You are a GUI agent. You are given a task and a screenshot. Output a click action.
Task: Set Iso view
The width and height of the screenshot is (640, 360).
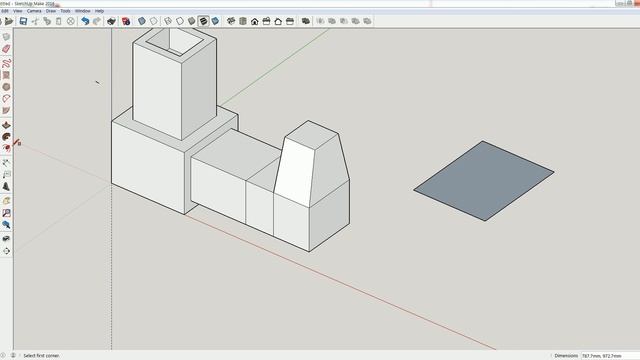coord(231,21)
